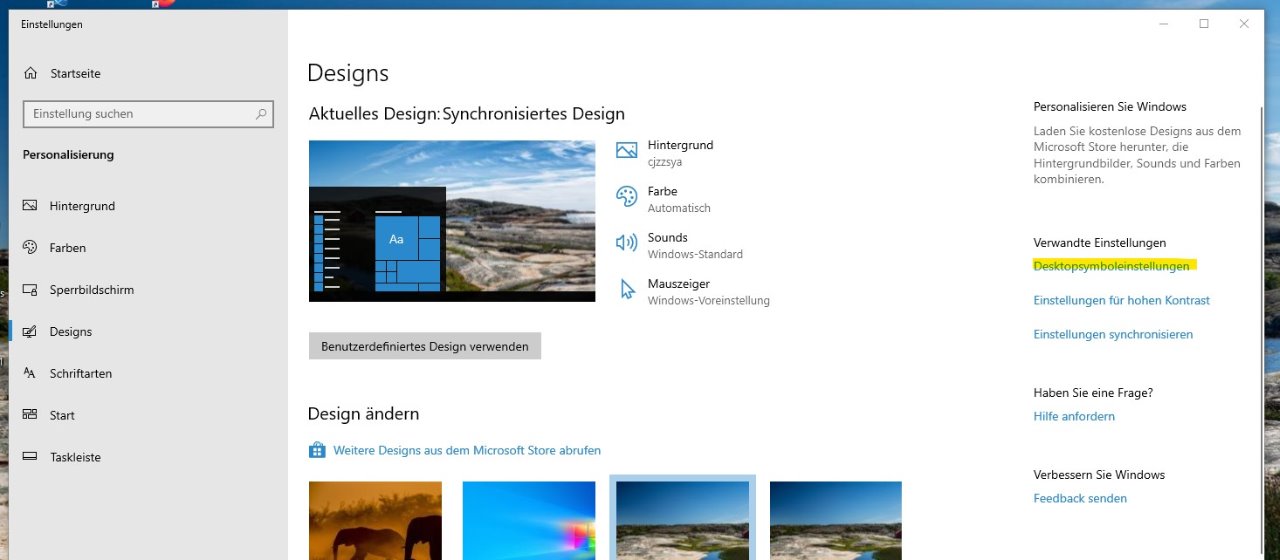
Task: Click the Farbe palette icon beside Automatisch
Action: point(627,197)
